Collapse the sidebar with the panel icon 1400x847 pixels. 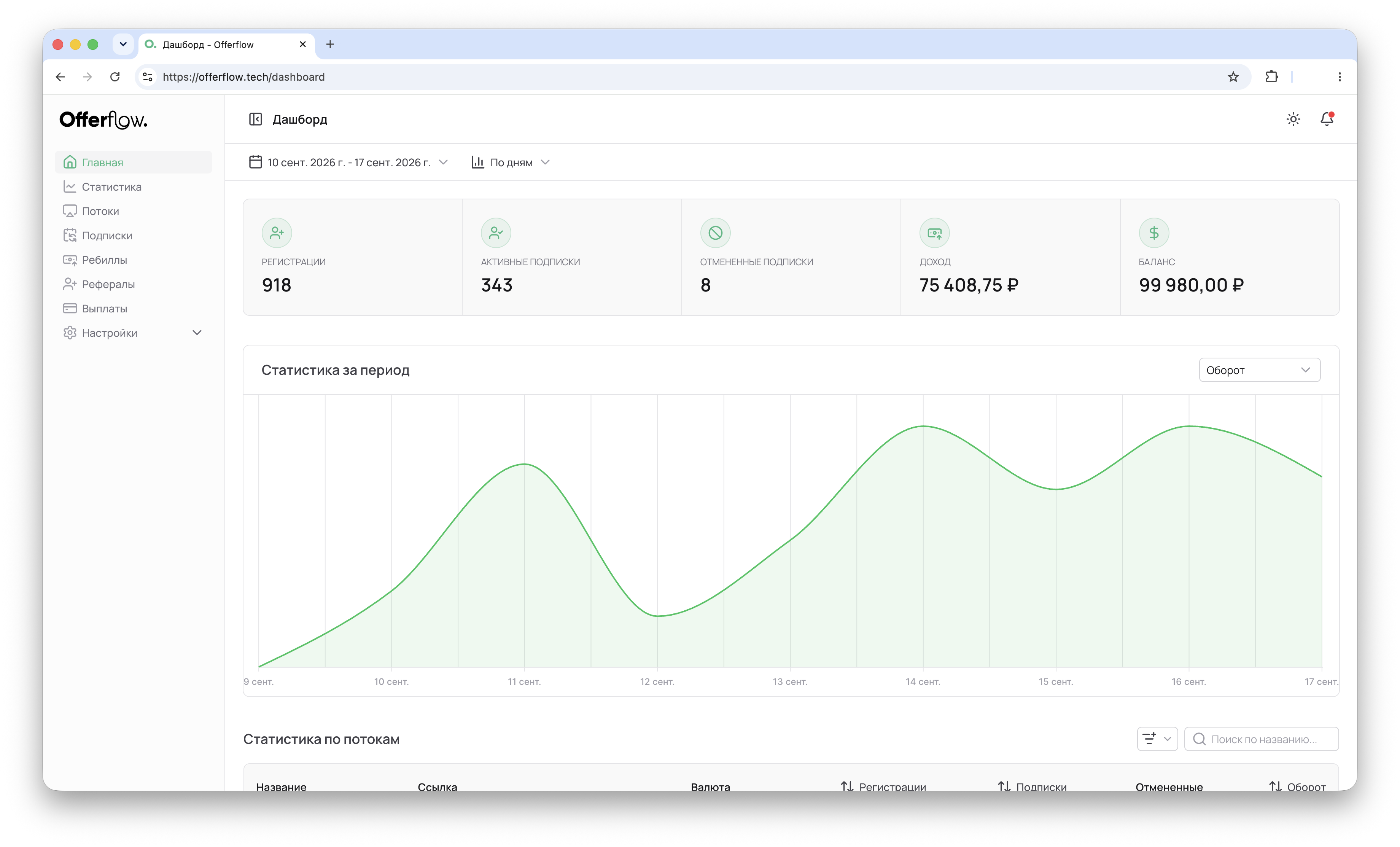pos(255,119)
